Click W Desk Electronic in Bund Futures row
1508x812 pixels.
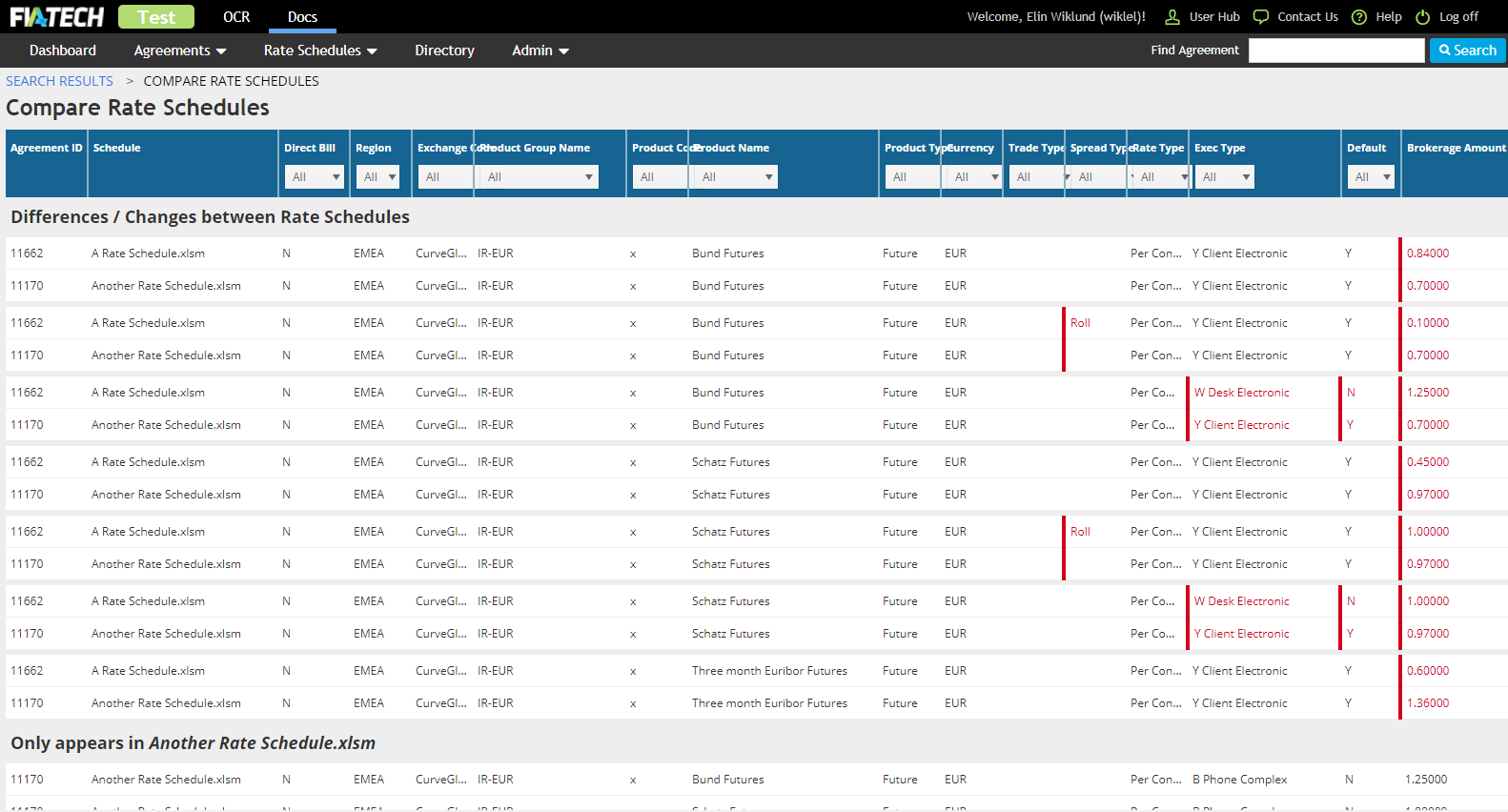pos(1241,393)
